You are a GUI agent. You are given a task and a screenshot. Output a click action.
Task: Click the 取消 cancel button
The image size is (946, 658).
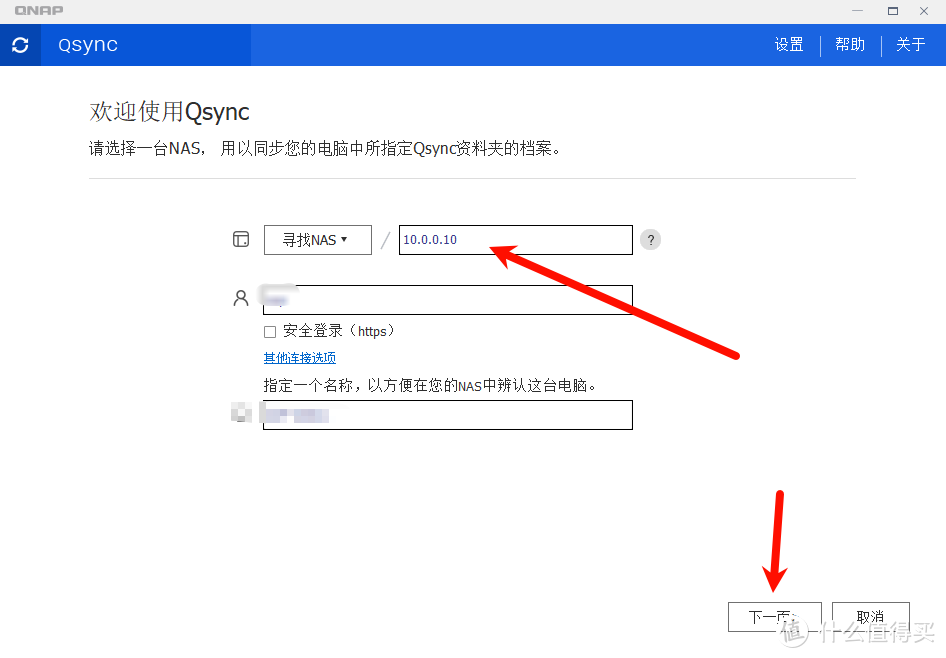coord(870,616)
